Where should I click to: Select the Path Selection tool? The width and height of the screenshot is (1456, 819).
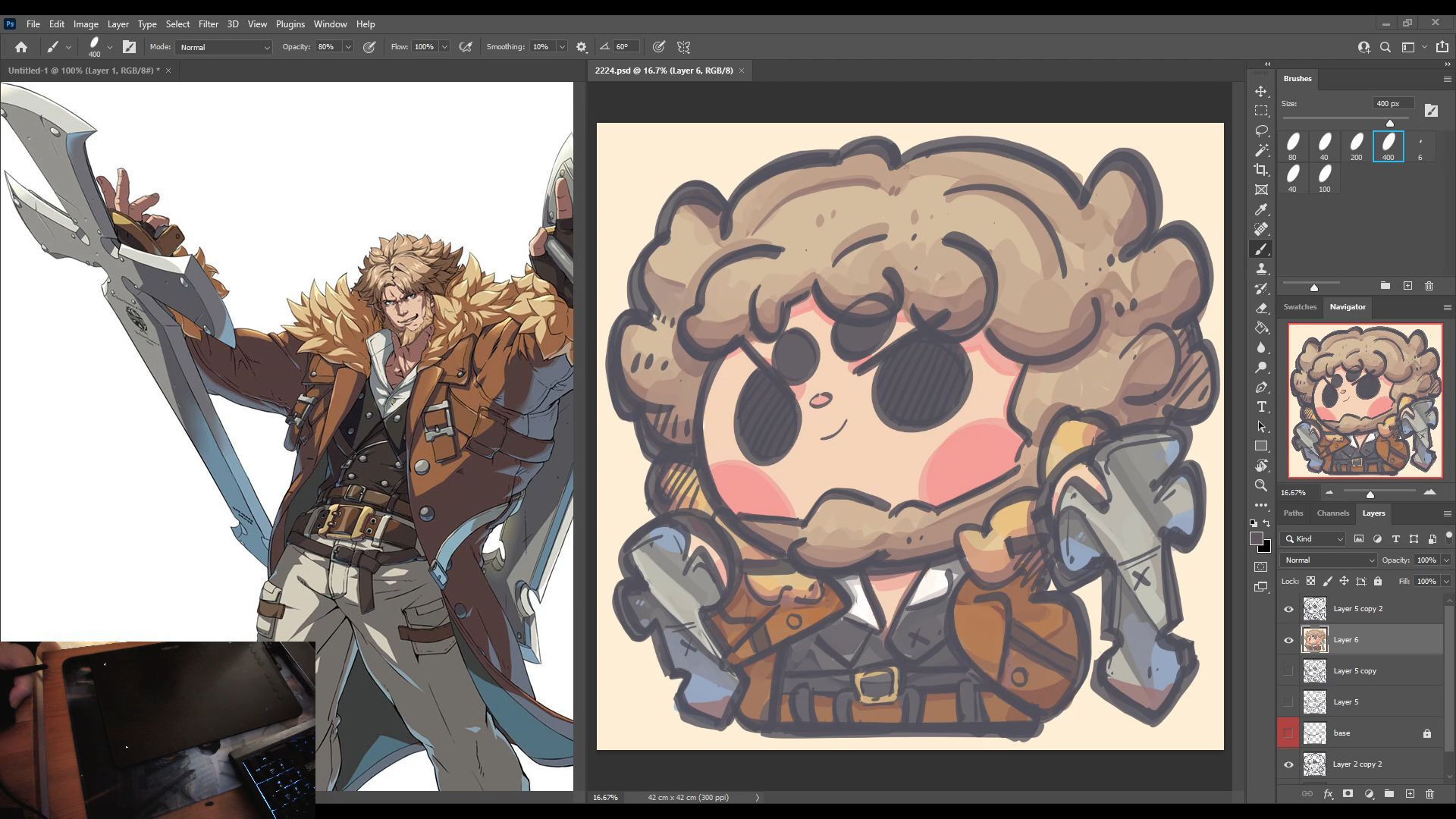point(1261,426)
